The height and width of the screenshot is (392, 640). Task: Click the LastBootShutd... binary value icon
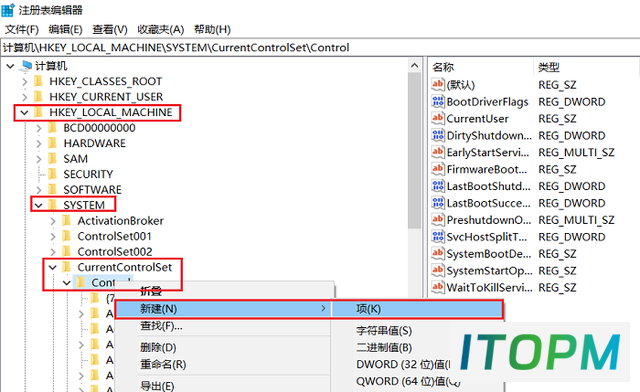[x=438, y=186]
